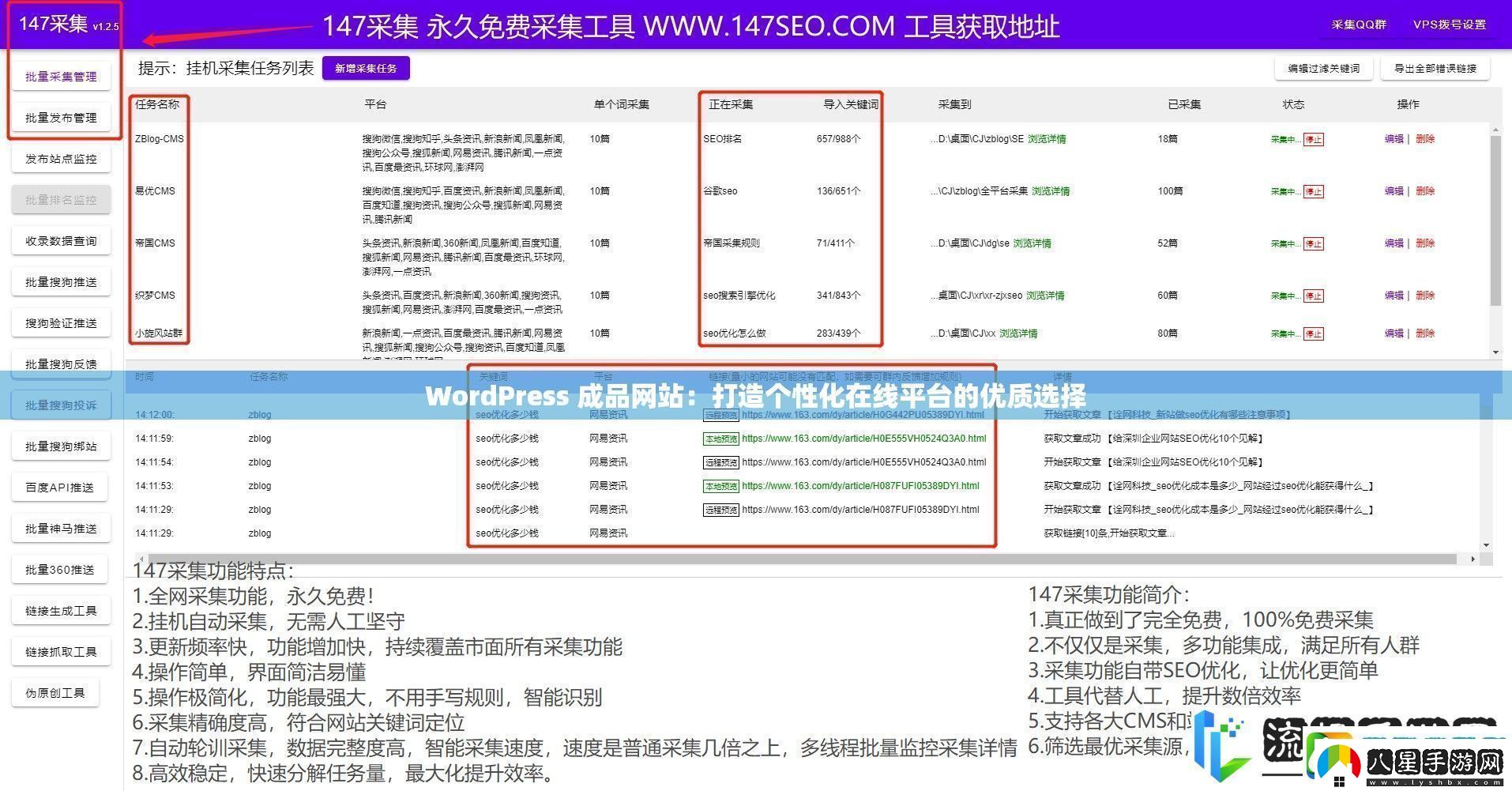Click 编辑过滤关键词 button
This screenshot has height=791, width=1512.
pos(1324,69)
